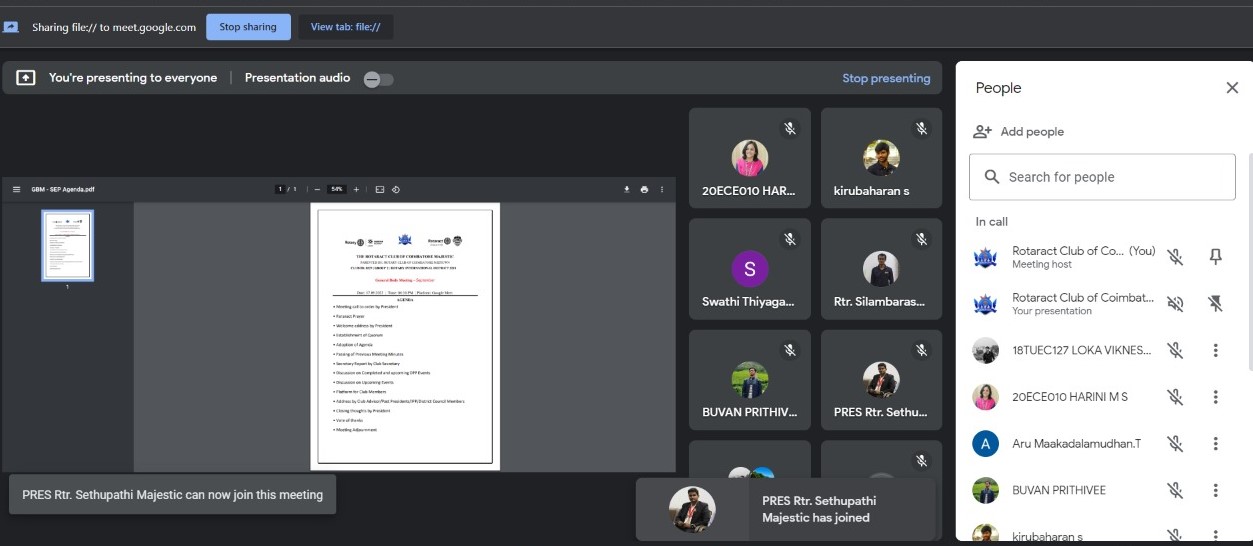The height and width of the screenshot is (546, 1253).
Task: Open more options for Aru Maakadalamudhan.T
Action: tap(1215, 443)
